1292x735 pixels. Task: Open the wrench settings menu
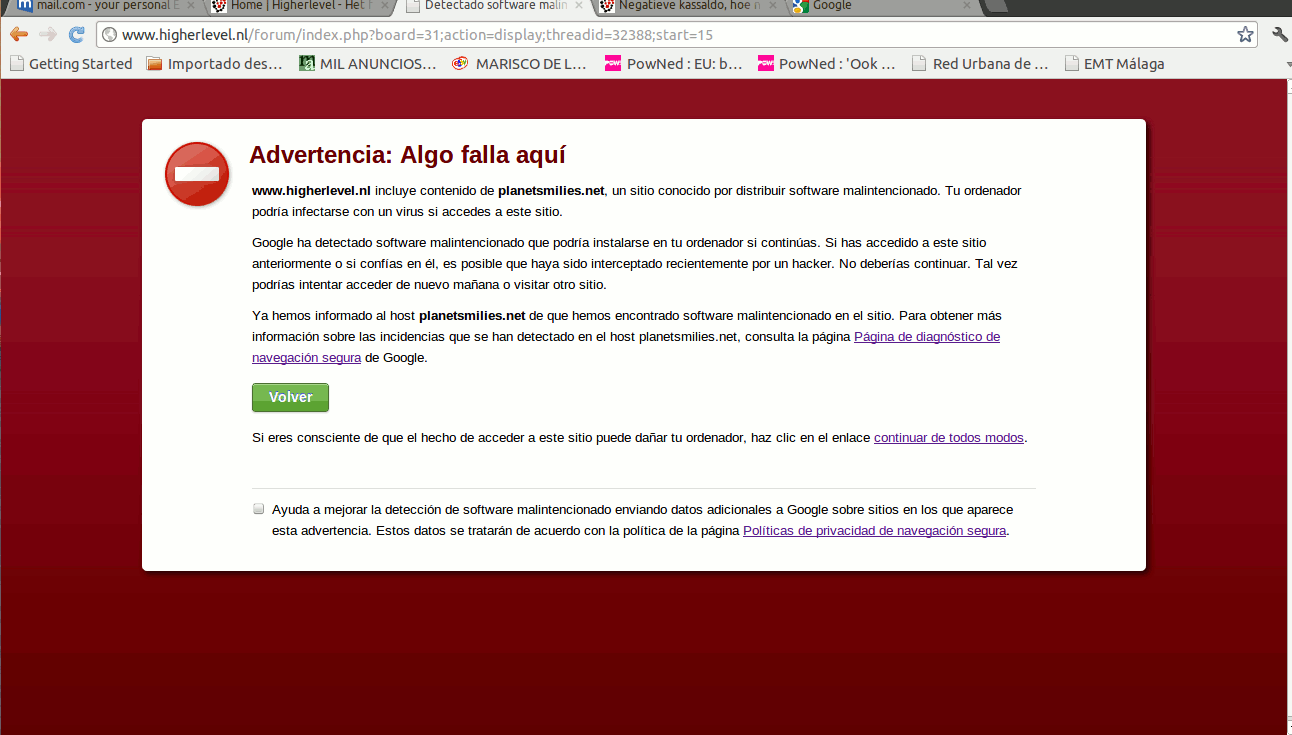[1280, 35]
